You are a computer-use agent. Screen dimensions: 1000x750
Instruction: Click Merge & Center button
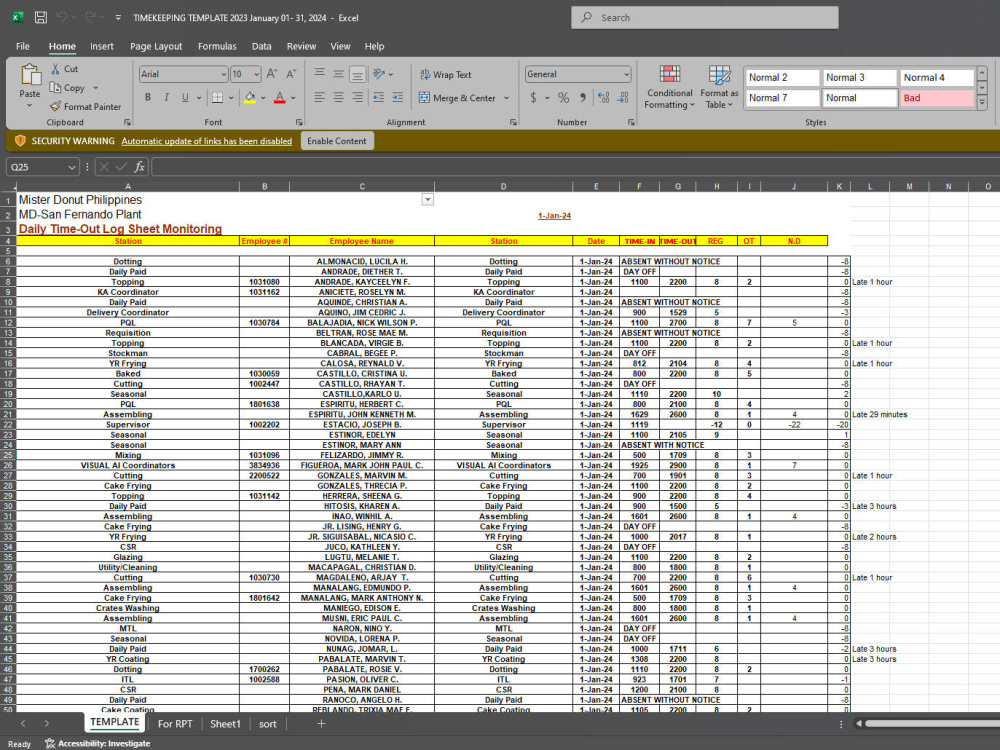click(x=457, y=98)
